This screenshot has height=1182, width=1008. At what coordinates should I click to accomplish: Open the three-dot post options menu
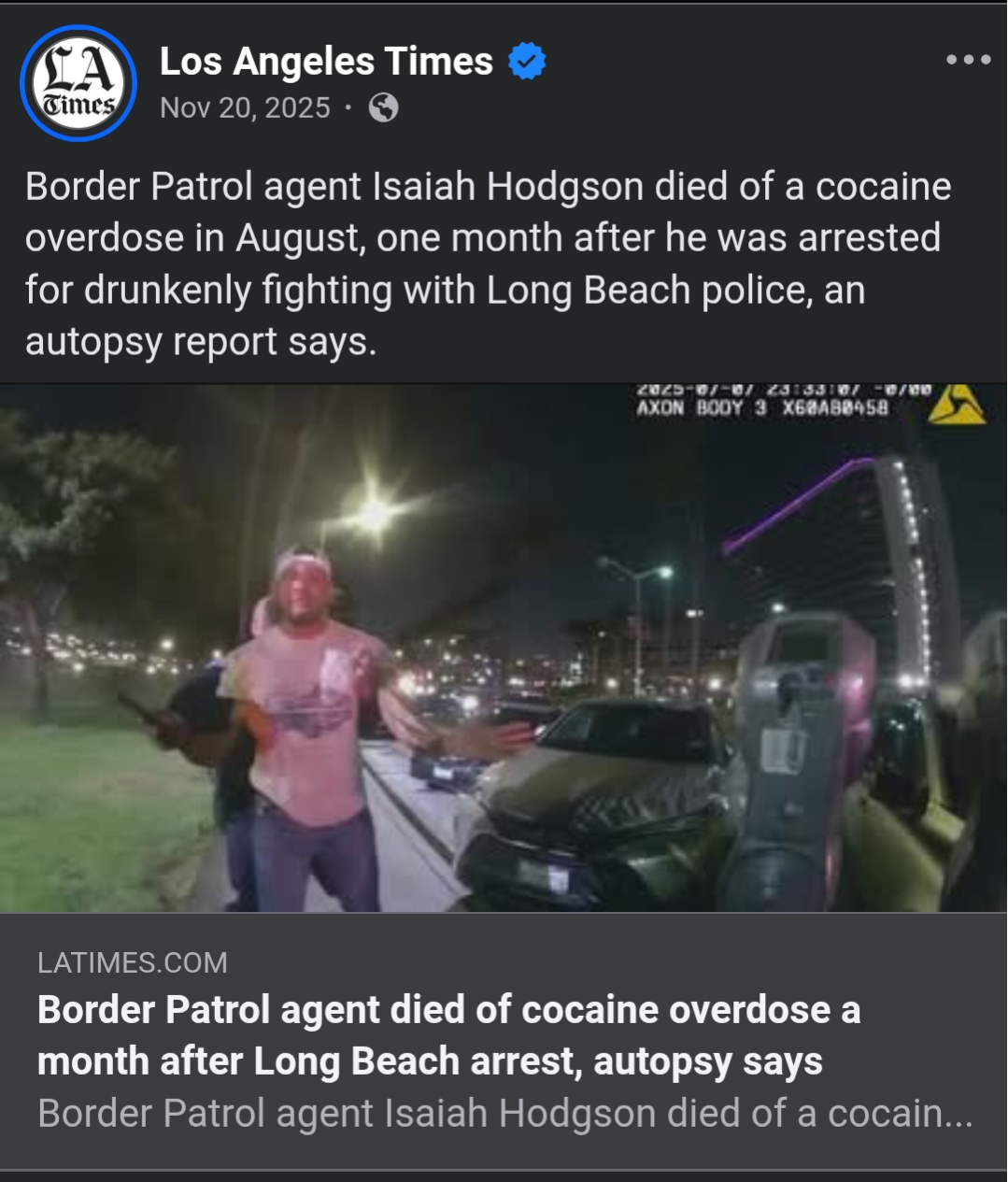click(968, 60)
